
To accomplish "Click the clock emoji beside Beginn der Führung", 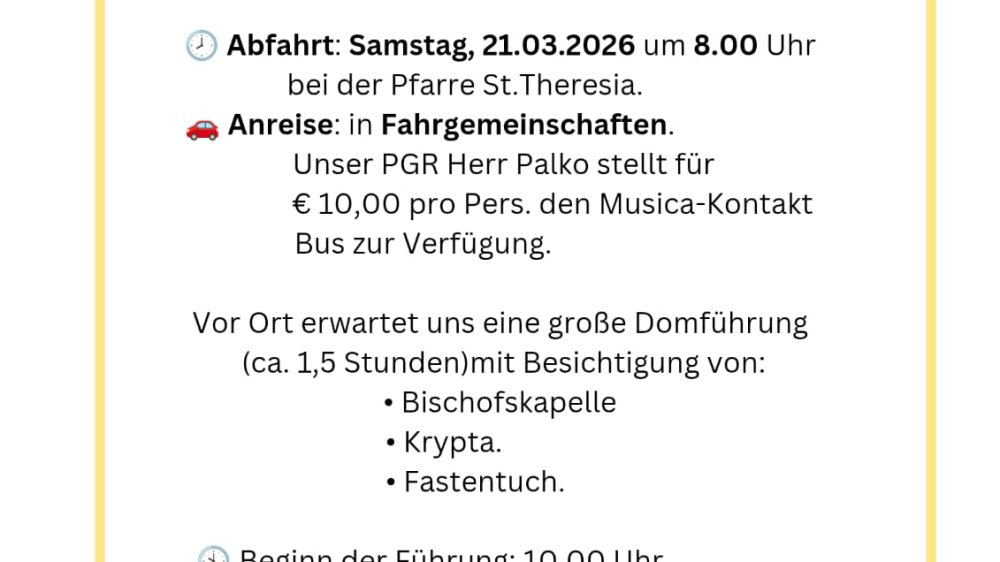I will (x=212, y=556).
